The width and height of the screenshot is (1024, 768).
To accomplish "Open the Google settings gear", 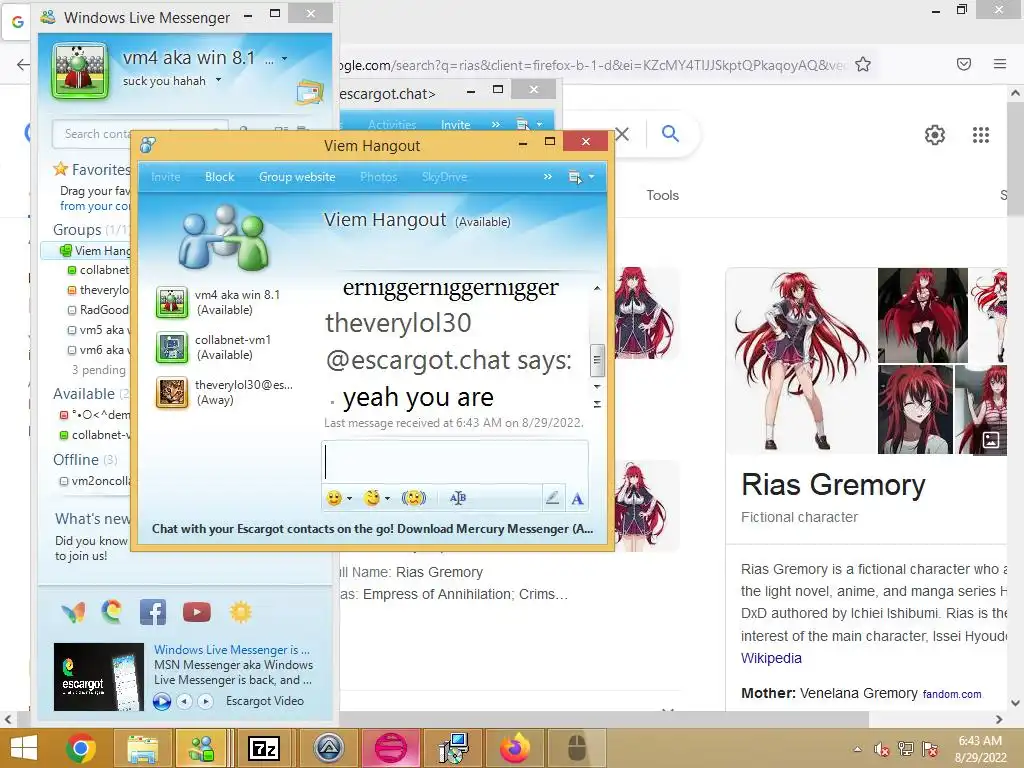I will click(935, 135).
